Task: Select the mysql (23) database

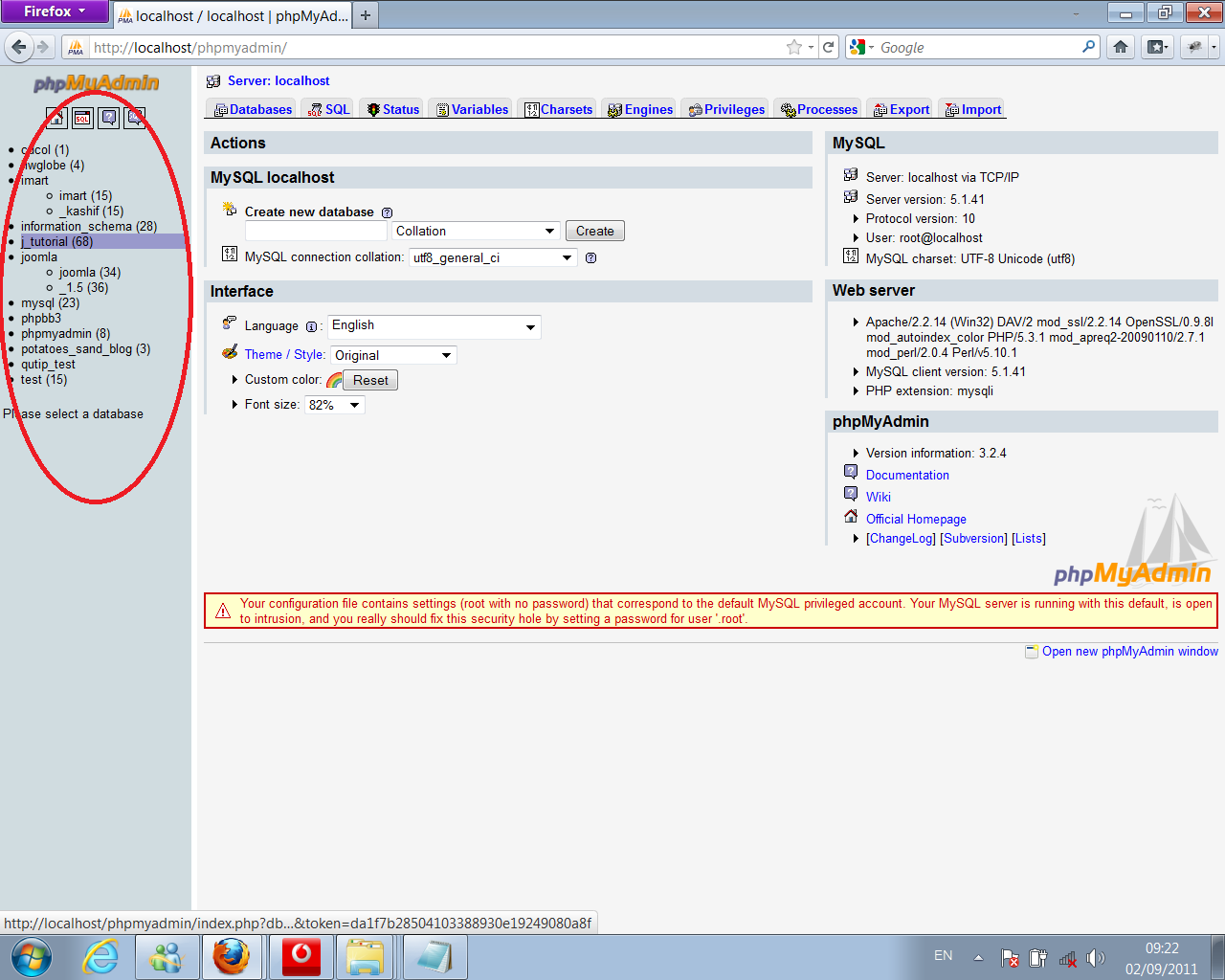Action: (50, 303)
